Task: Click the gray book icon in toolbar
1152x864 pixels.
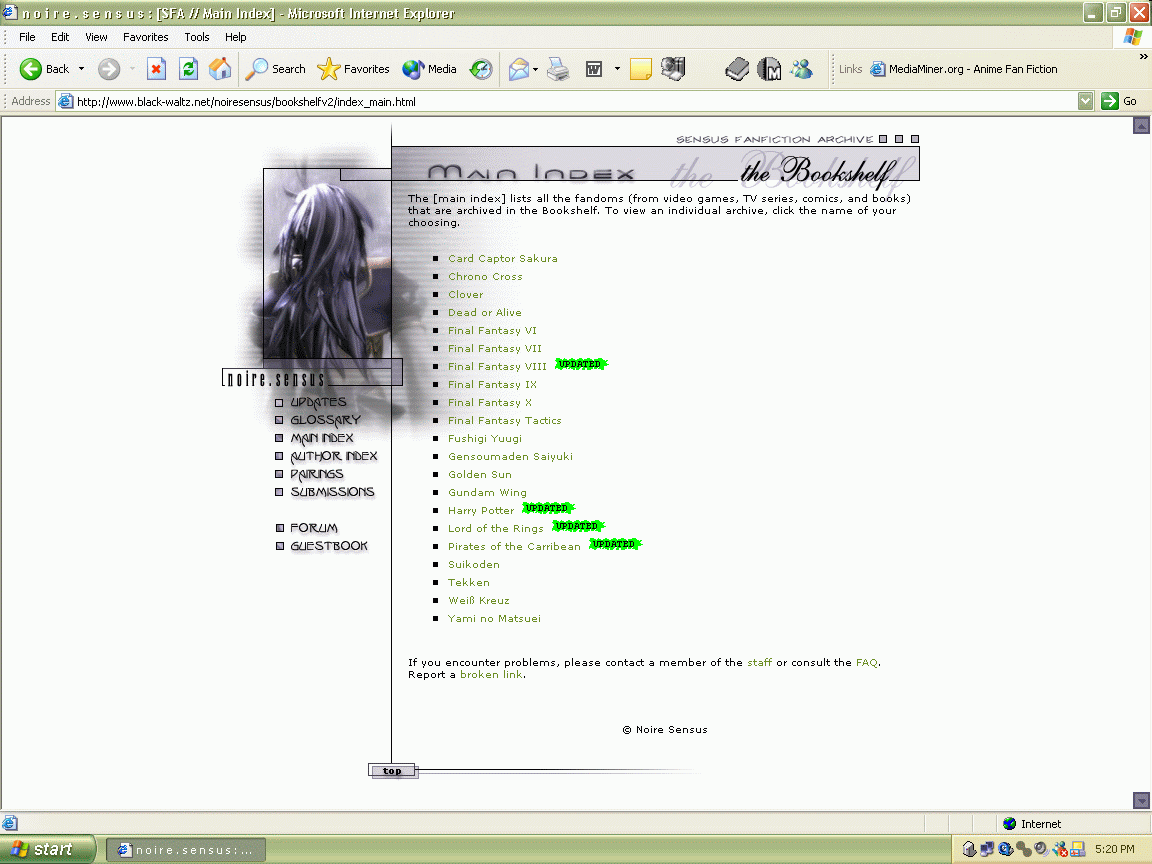Action: point(737,69)
